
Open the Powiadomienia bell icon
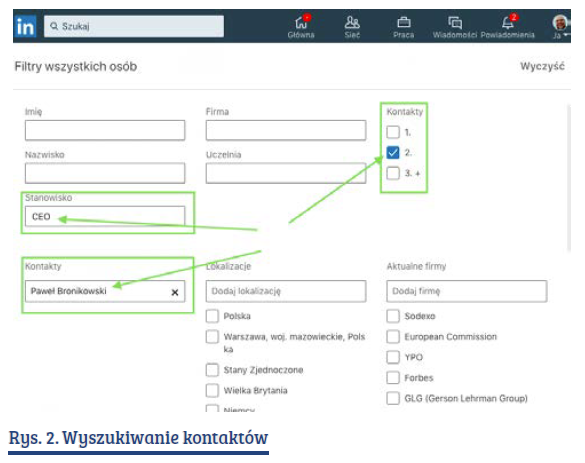point(507,23)
